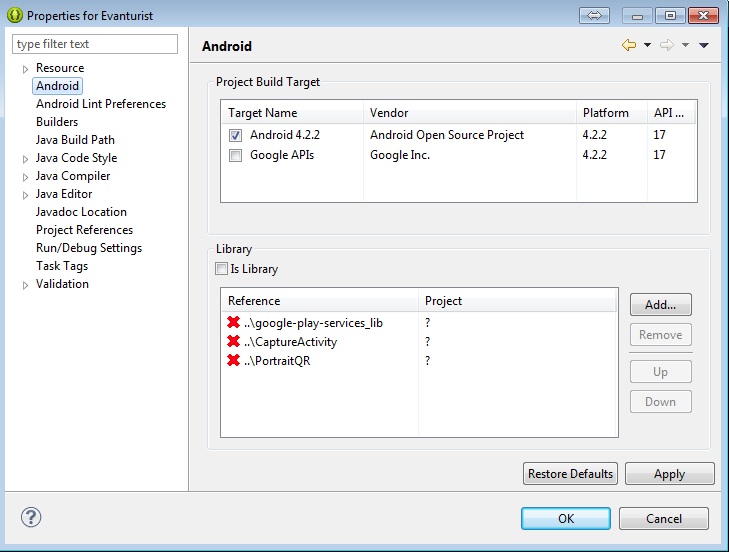
Task: Expand the Resource tree node
Action: [x=26, y=69]
